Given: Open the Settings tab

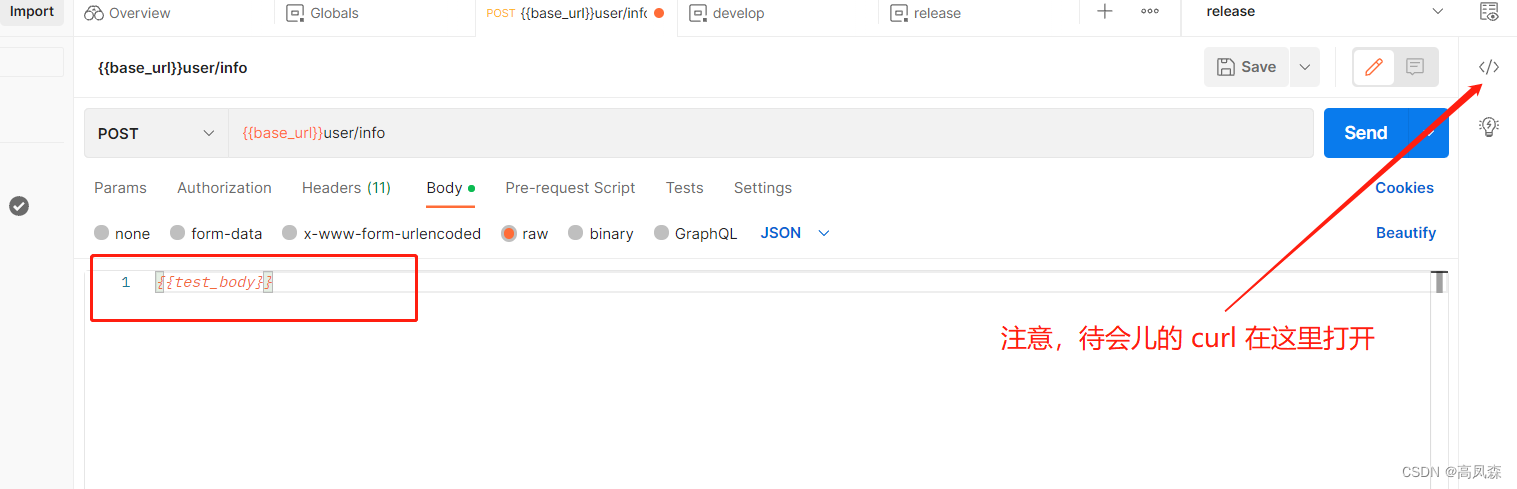Looking at the screenshot, I should [x=763, y=188].
